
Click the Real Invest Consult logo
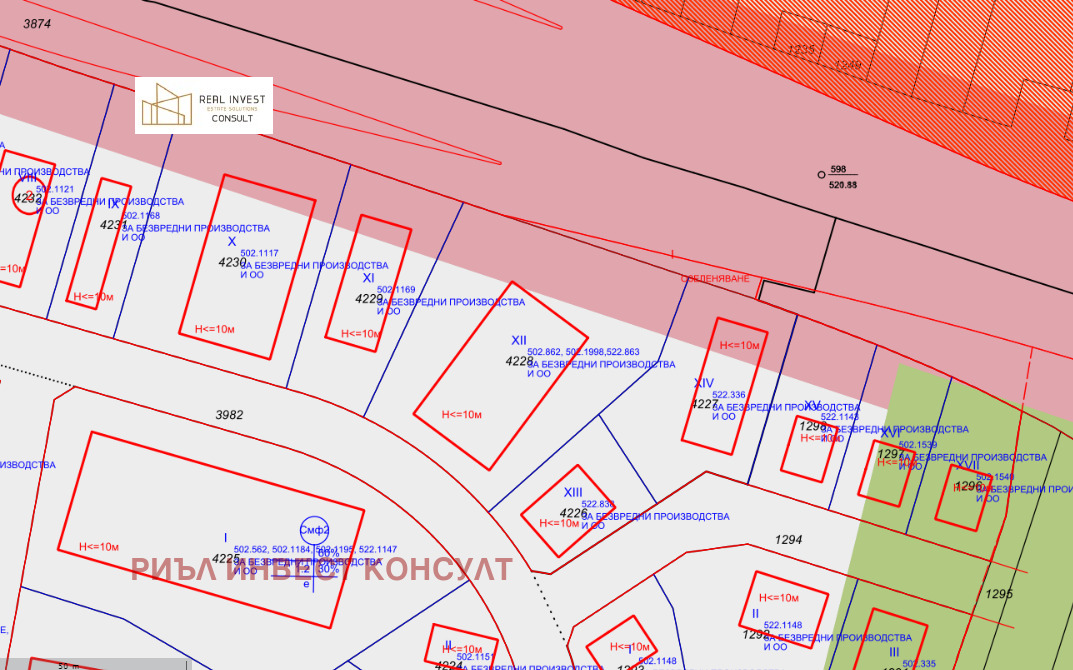pyautogui.click(x=204, y=105)
